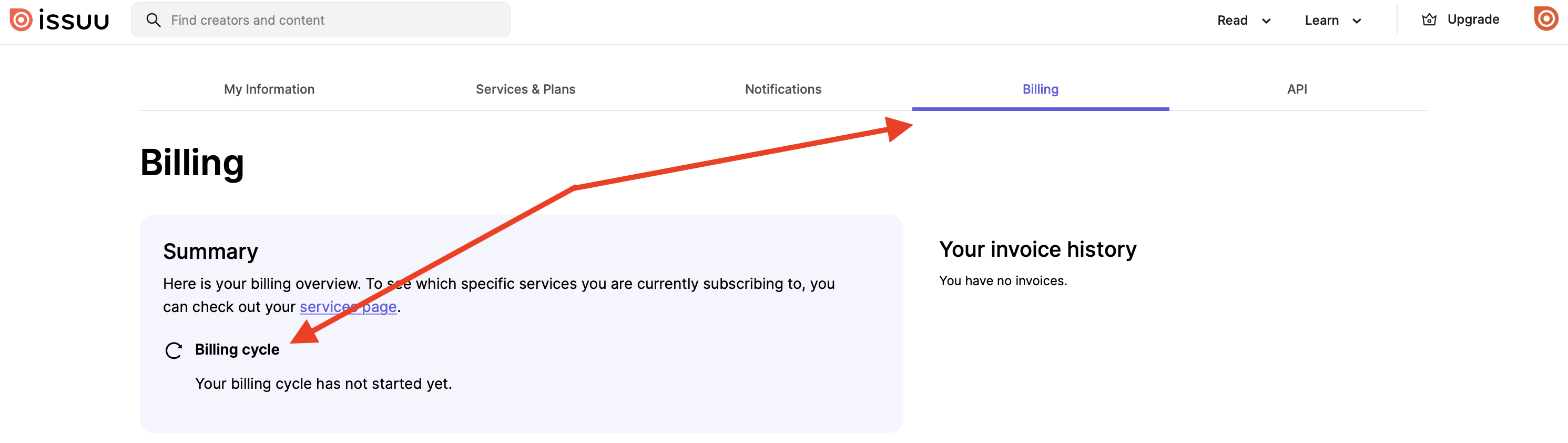The height and width of the screenshot is (443, 1568).
Task: Expand the Learn dropdown chevron
Action: point(1356,22)
